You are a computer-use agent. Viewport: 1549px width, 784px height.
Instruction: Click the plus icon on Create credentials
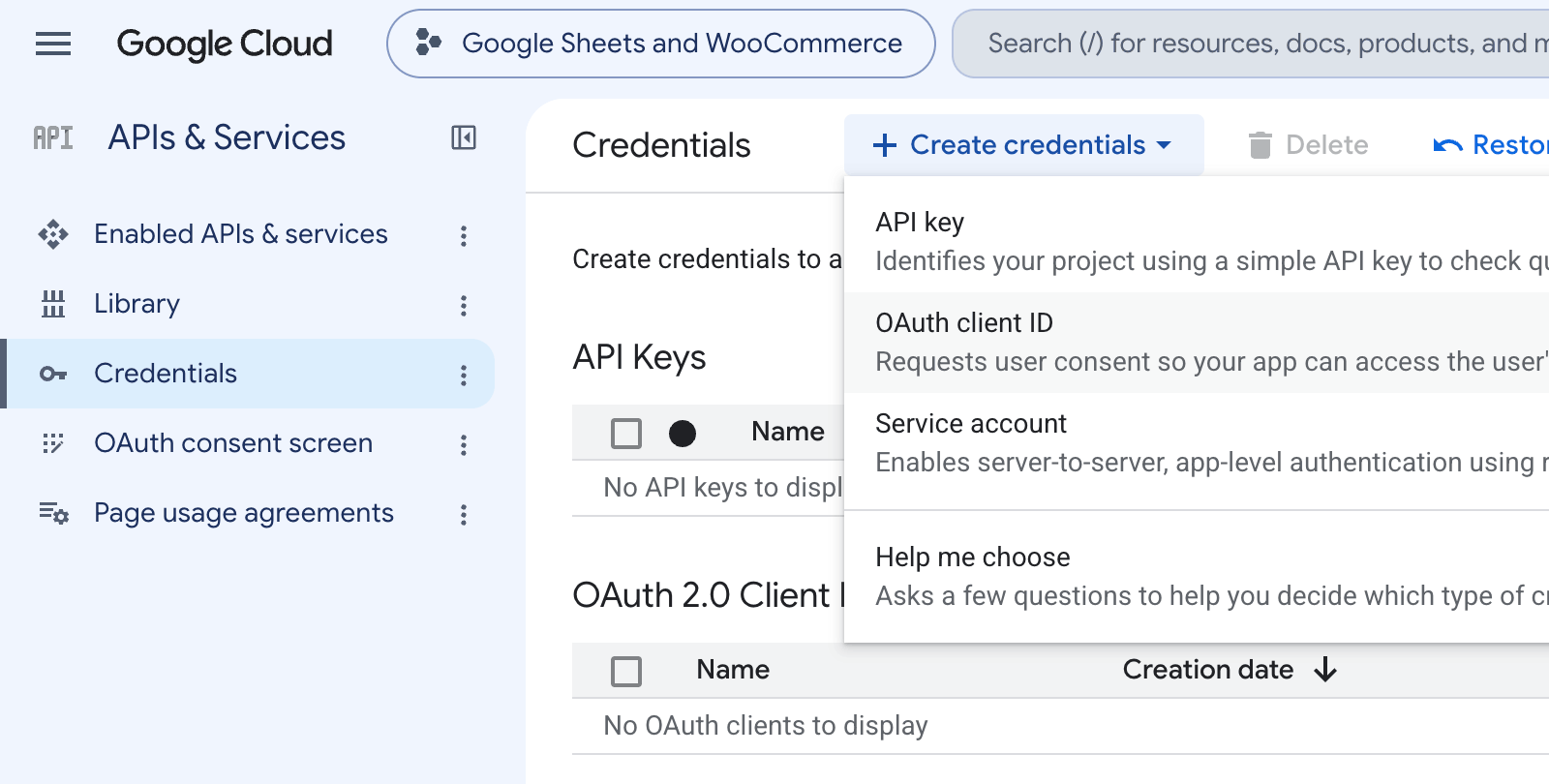point(885,145)
